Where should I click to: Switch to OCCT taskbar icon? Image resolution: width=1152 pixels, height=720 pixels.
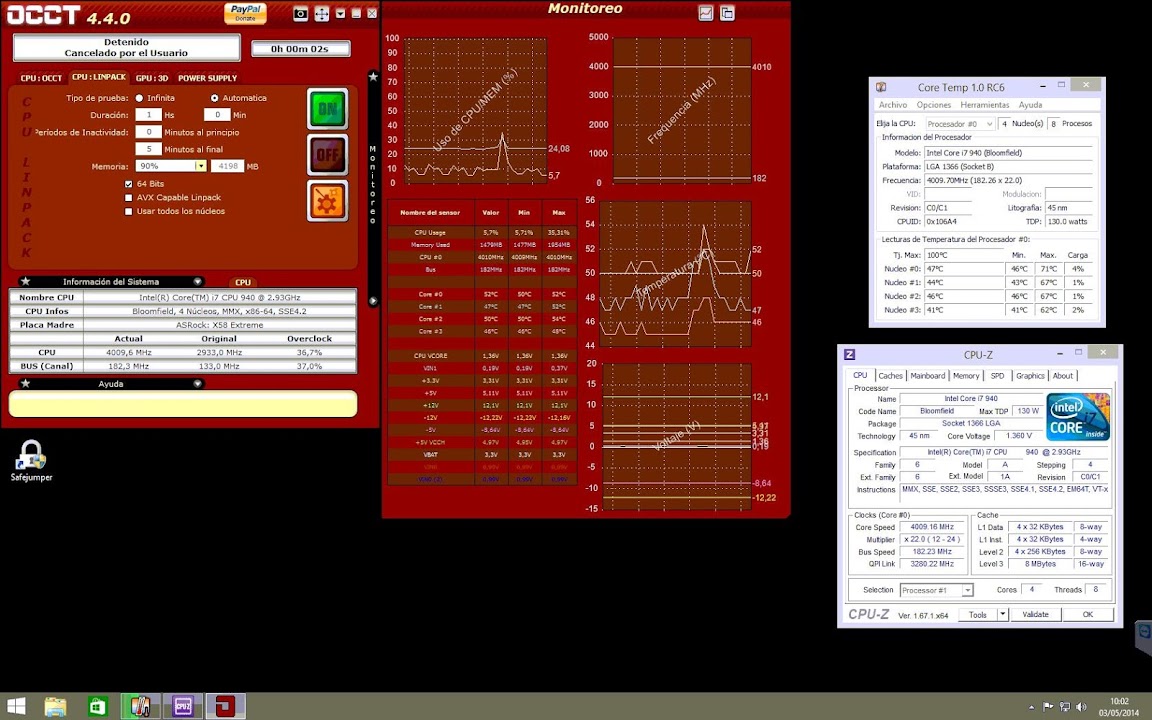pos(226,707)
